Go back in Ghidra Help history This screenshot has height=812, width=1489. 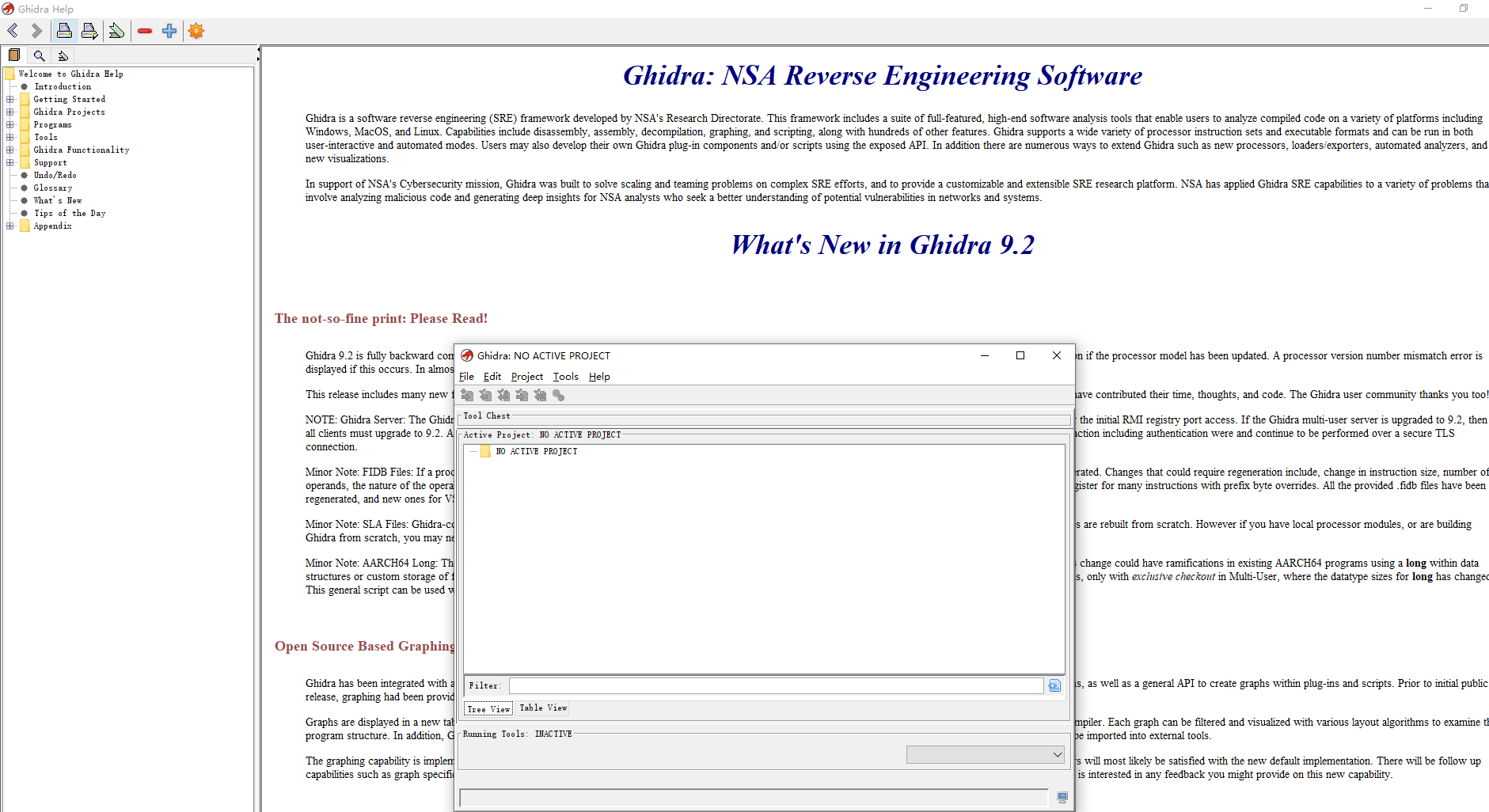pos(13,31)
